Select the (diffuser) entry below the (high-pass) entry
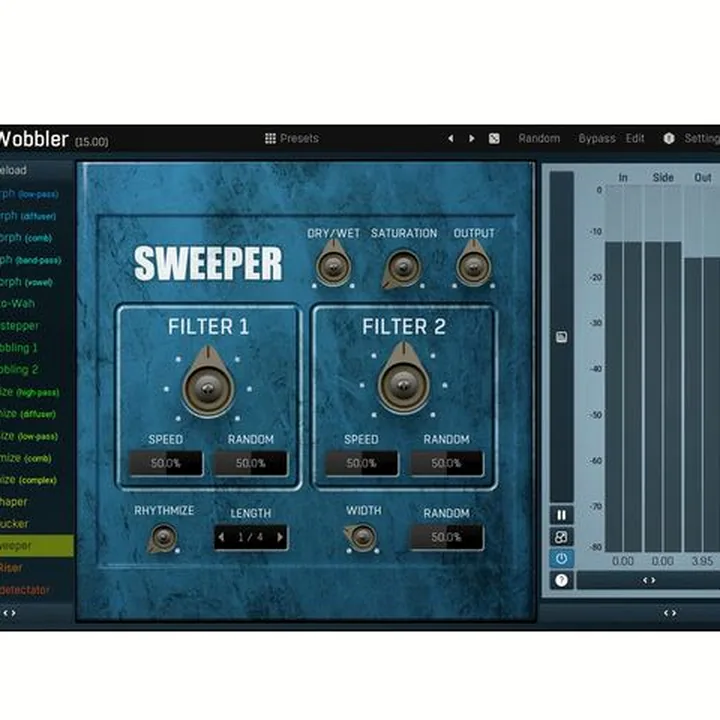The width and height of the screenshot is (720, 720). tap(37, 414)
